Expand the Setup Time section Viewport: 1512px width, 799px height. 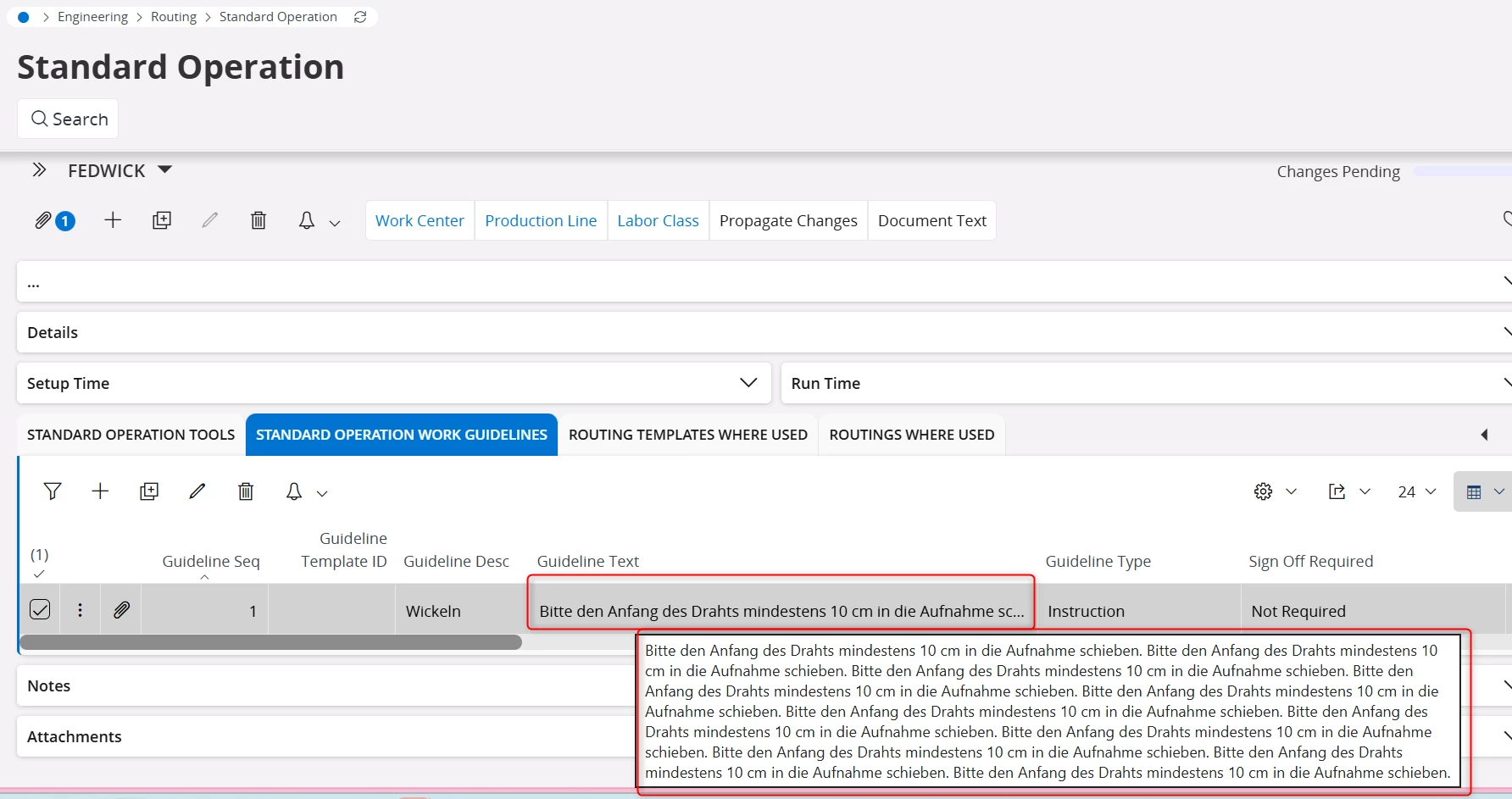pos(748,383)
